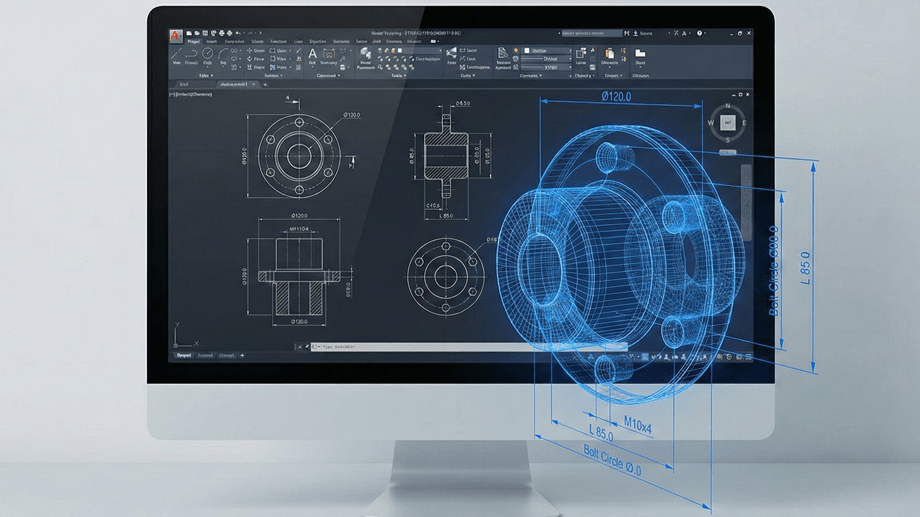Click the Model layout tab at bottom
This screenshot has width=920, height=517.
tap(183, 355)
